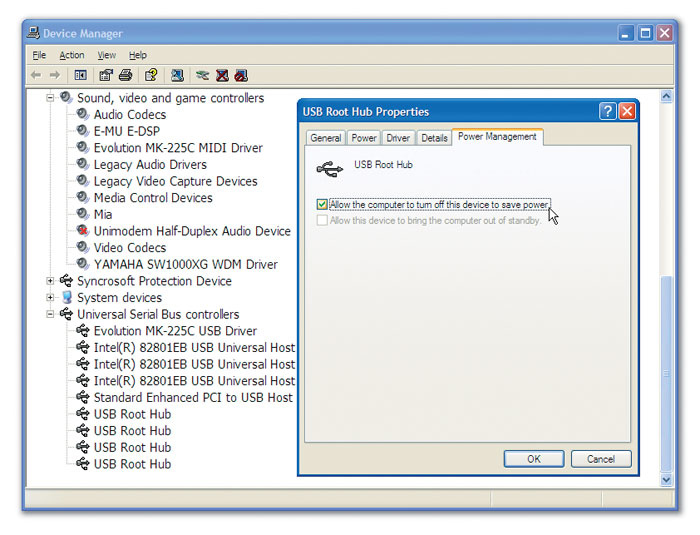This screenshot has width=700, height=535.
Task: Select YAMAHA SW1000XG WDM Driver entry
Action: click(185, 264)
